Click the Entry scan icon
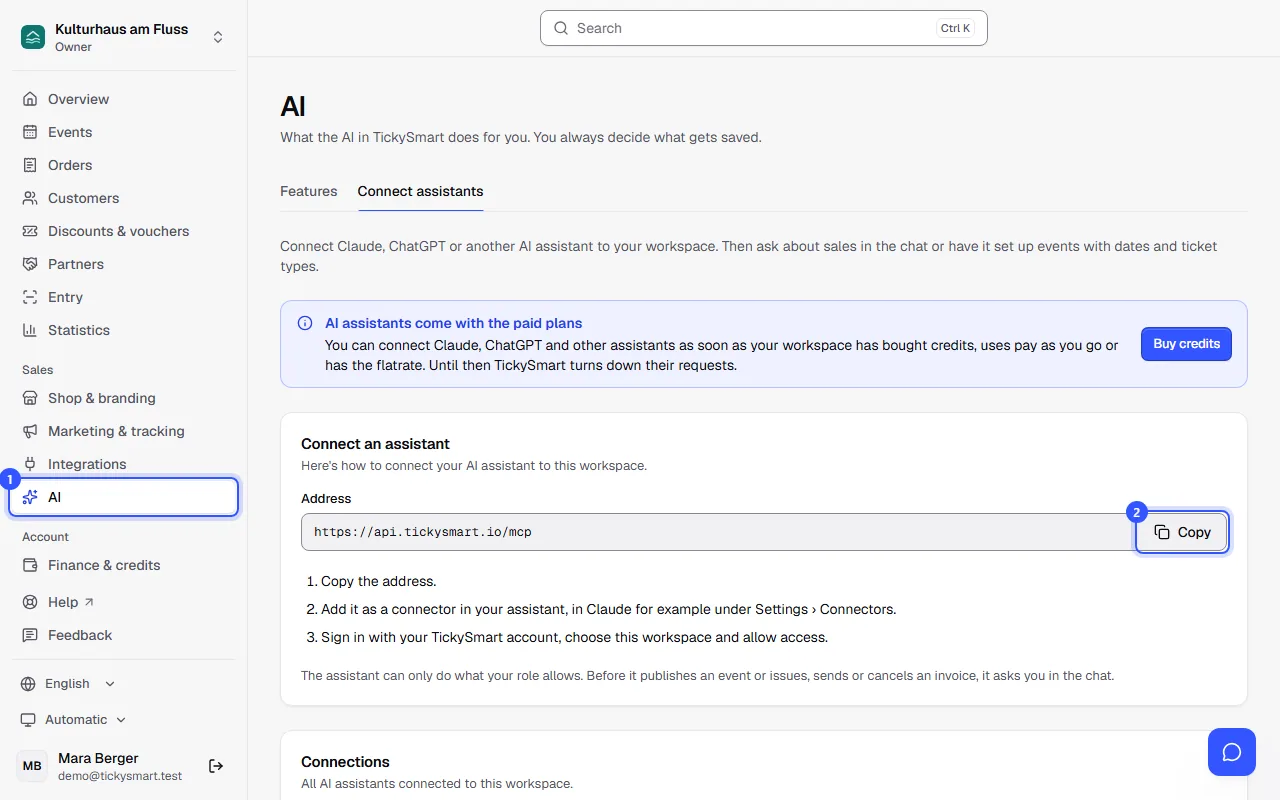Viewport: 1280px width, 800px height. (x=30, y=297)
